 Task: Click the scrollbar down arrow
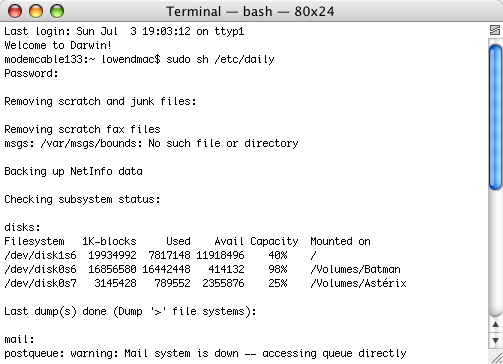[x=495, y=341]
